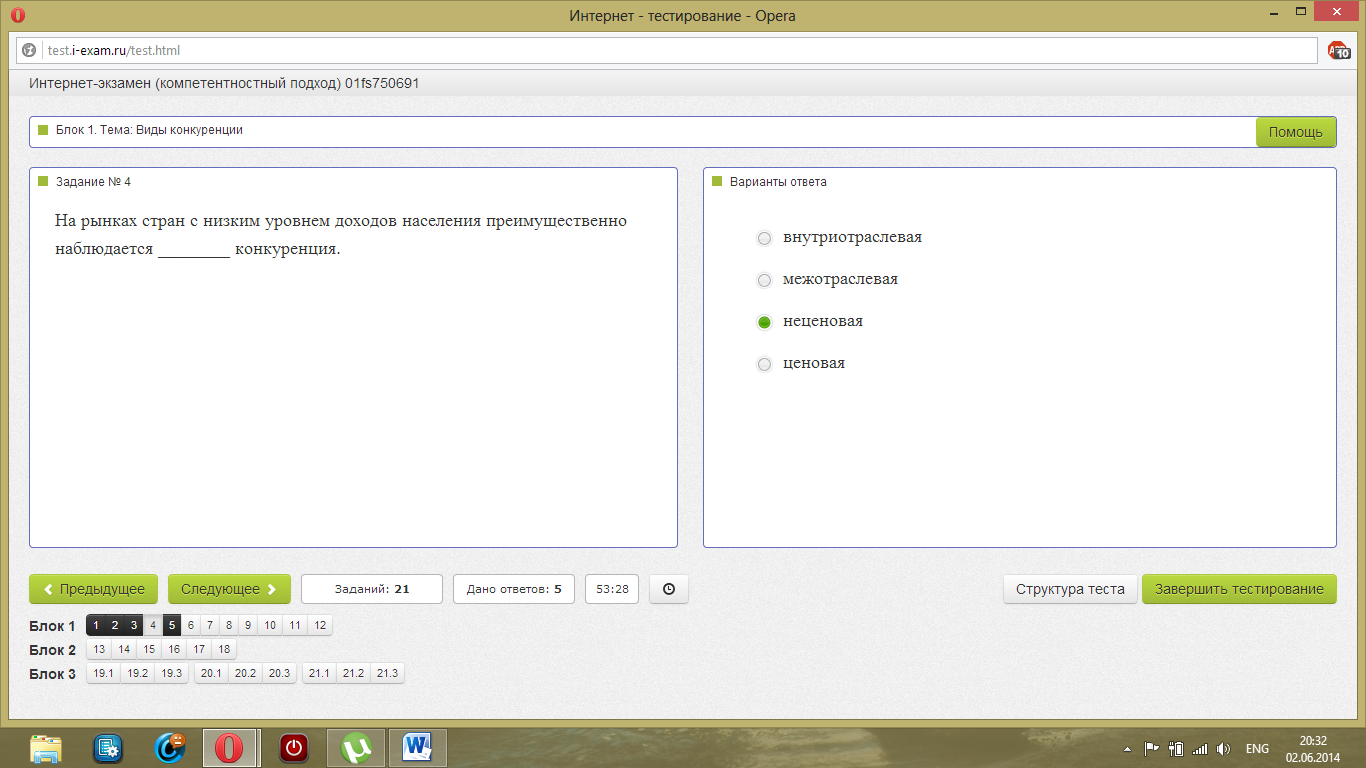1366x768 pixels.
Task: Jump to question 21.3 in Блок 3
Action: [x=387, y=674]
